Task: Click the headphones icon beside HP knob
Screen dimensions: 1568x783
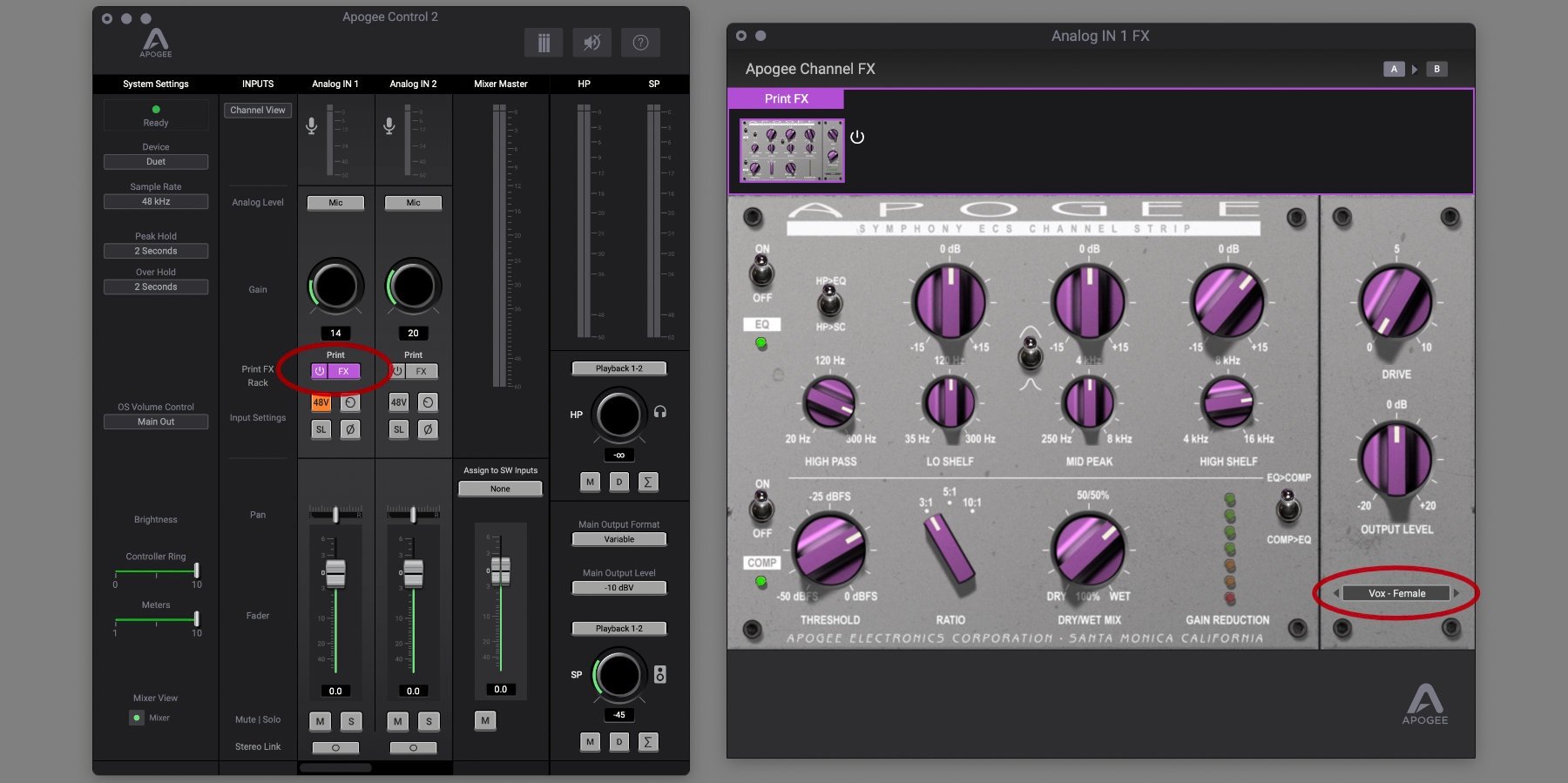Action: 660,412
